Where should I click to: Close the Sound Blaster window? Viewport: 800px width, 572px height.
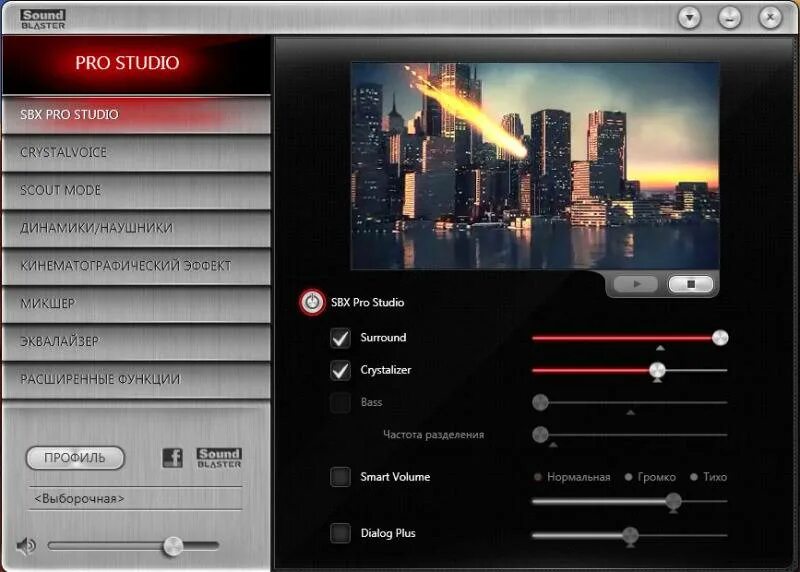point(770,18)
